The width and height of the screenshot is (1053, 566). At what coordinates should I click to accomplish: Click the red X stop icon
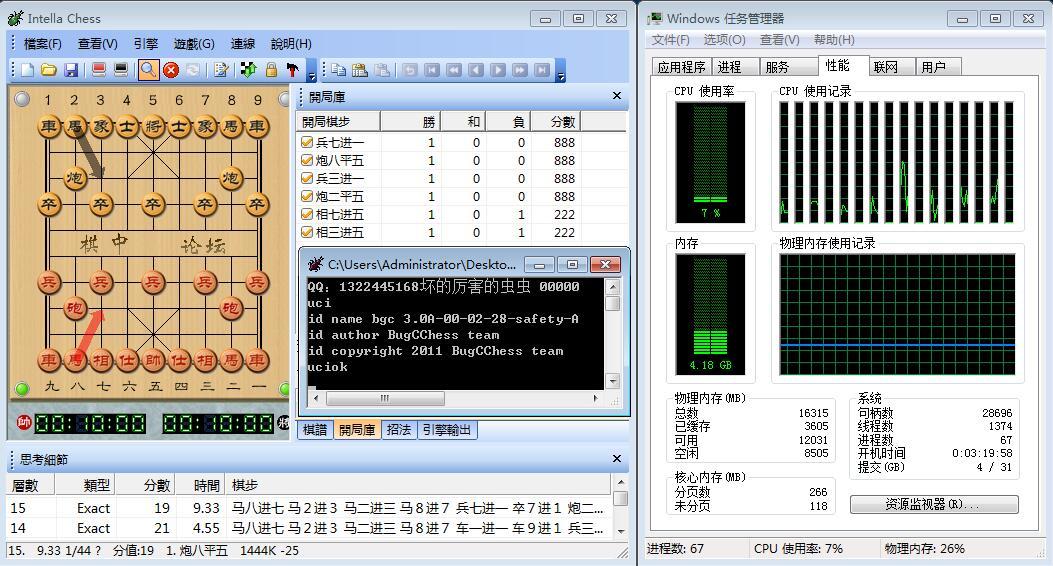[171, 70]
